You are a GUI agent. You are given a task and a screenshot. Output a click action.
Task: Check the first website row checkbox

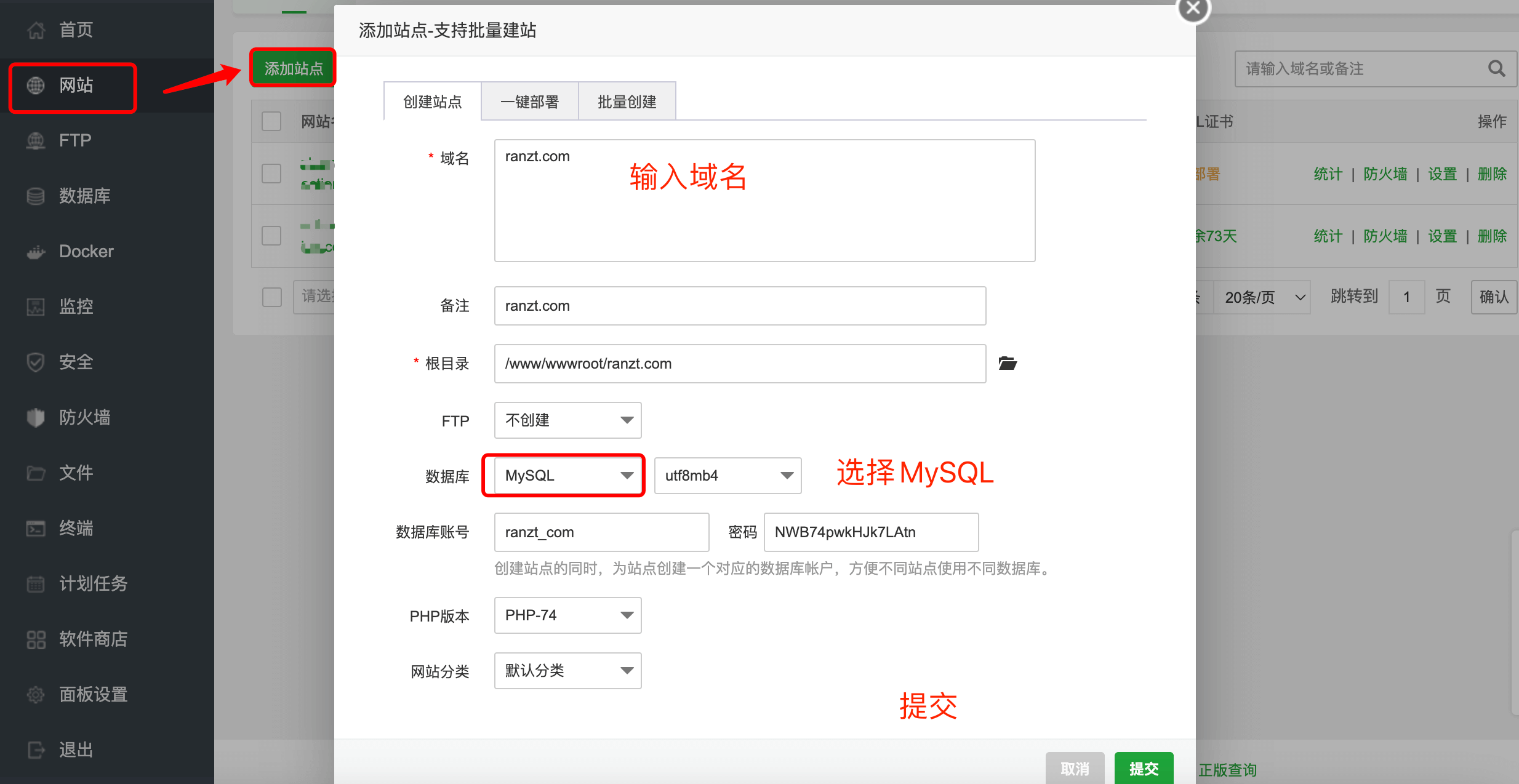271,174
